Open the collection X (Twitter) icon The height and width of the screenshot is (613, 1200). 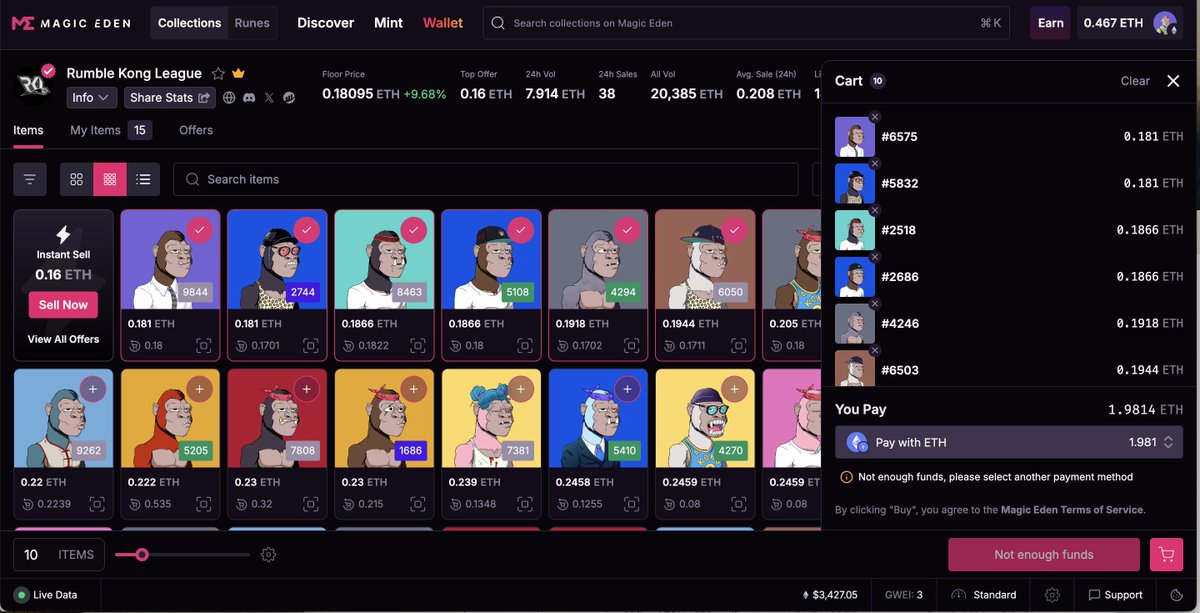point(269,98)
